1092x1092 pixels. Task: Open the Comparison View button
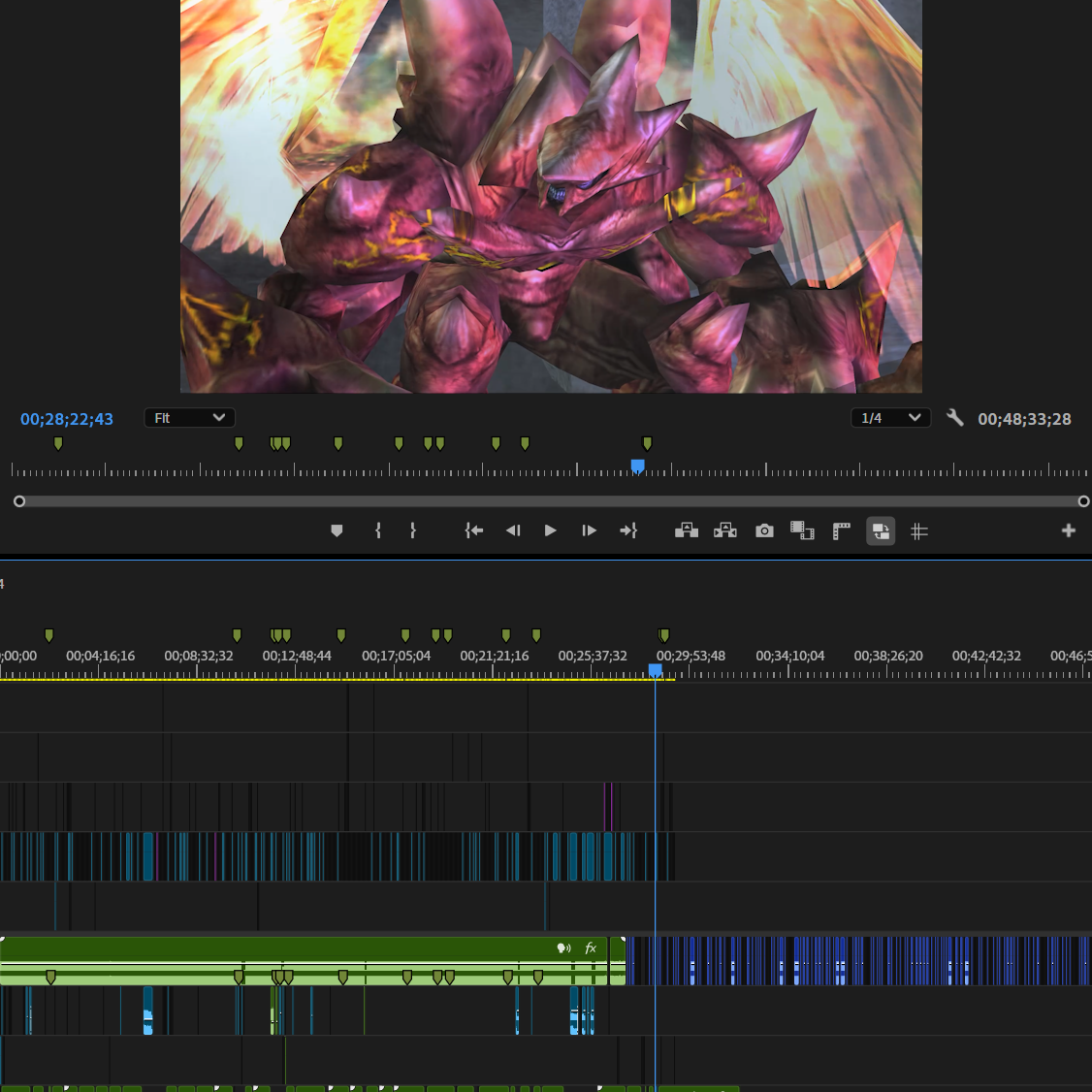point(802,530)
